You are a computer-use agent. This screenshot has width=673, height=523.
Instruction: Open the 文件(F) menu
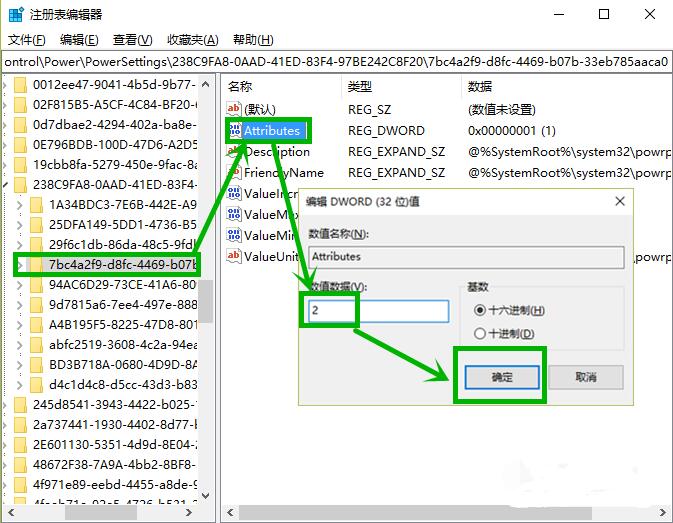pyautogui.click(x=27, y=40)
